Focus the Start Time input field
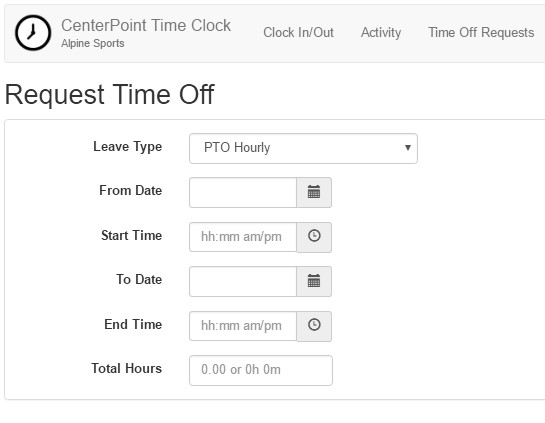545x423 pixels. 243,237
